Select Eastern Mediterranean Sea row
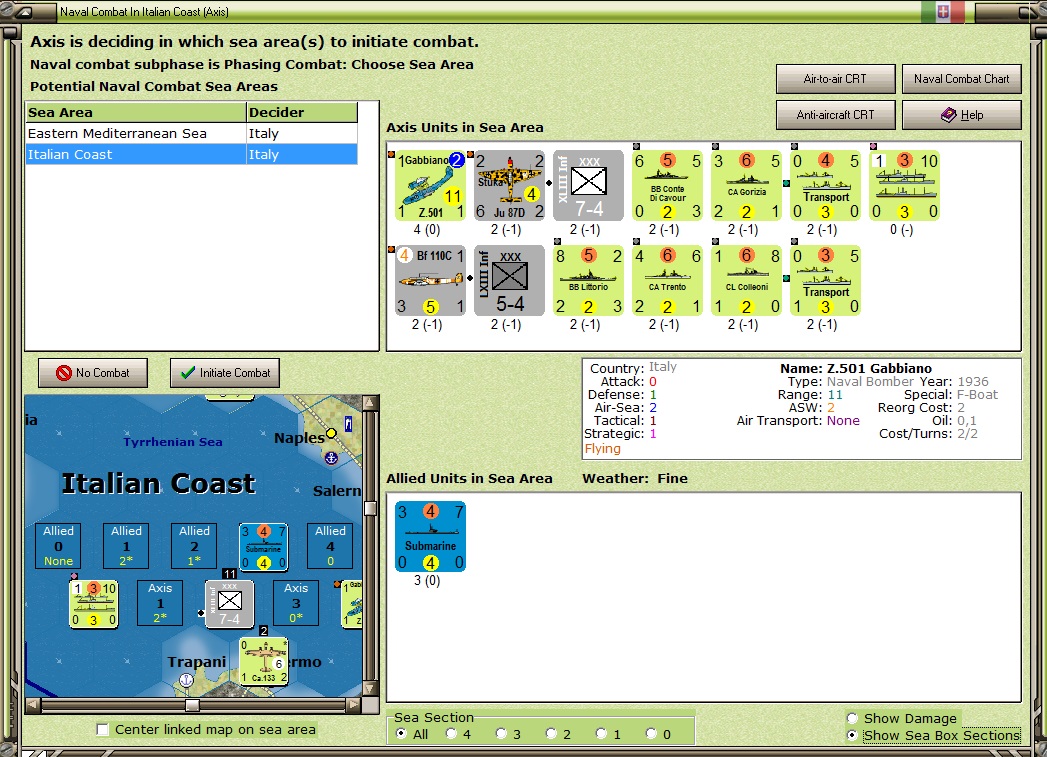The image size is (1047, 757). [x=192, y=134]
